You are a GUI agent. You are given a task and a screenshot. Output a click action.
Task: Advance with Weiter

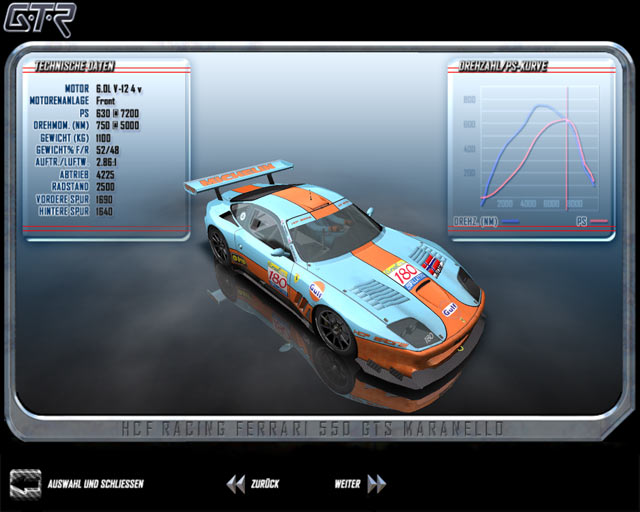pos(347,484)
